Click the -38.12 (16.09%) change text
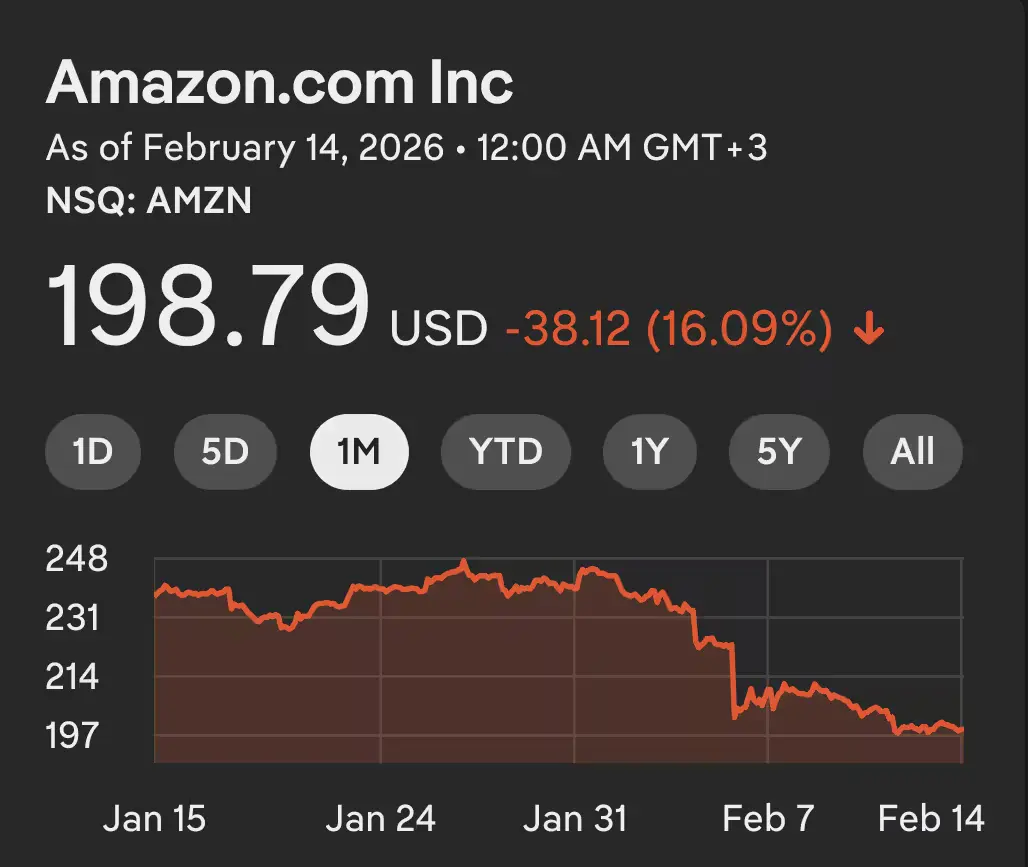The height and width of the screenshot is (867, 1028). pos(668,329)
